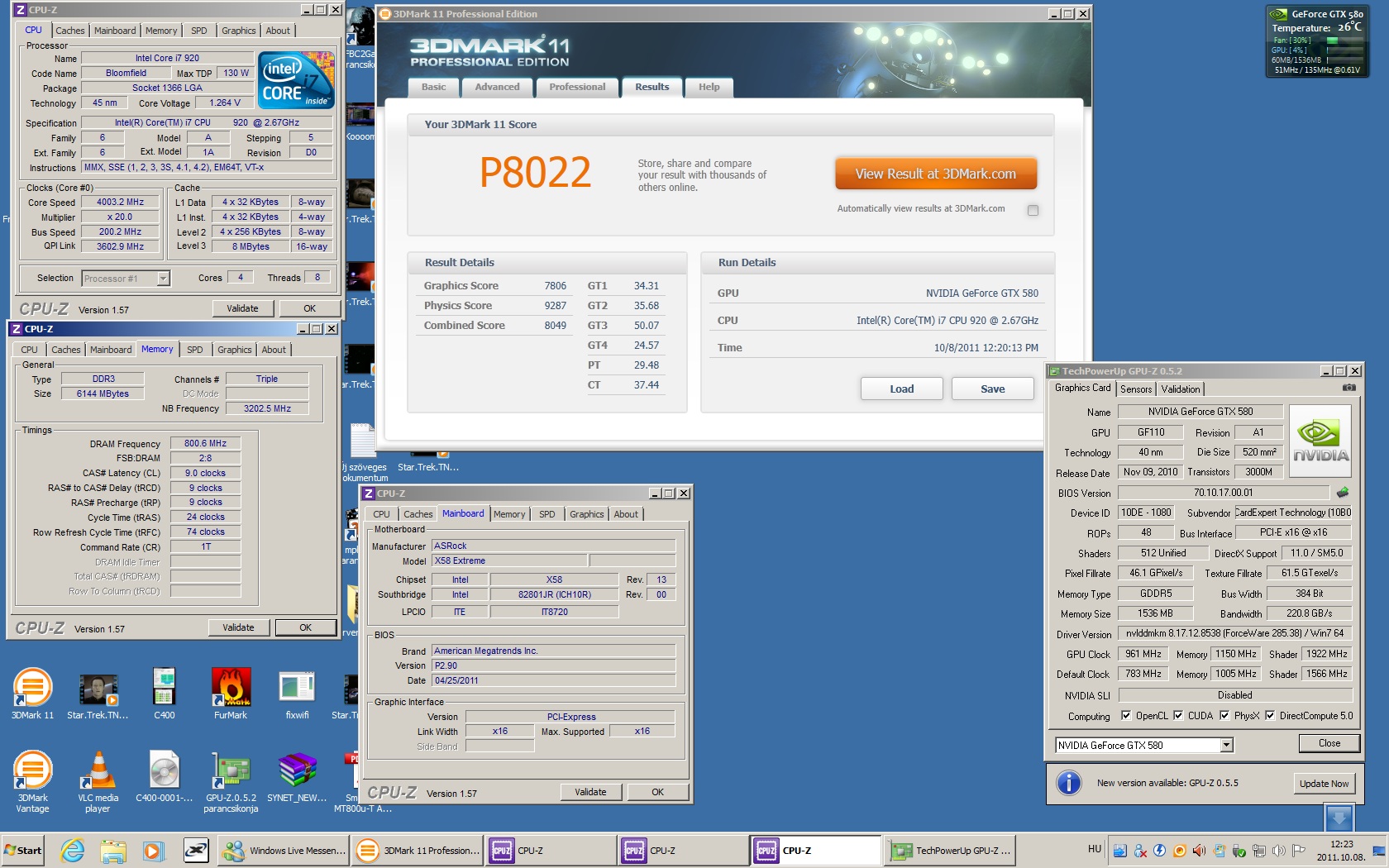Click the blue down-arrow button below GPU-Z
The height and width of the screenshot is (868, 1389).
(1339, 818)
